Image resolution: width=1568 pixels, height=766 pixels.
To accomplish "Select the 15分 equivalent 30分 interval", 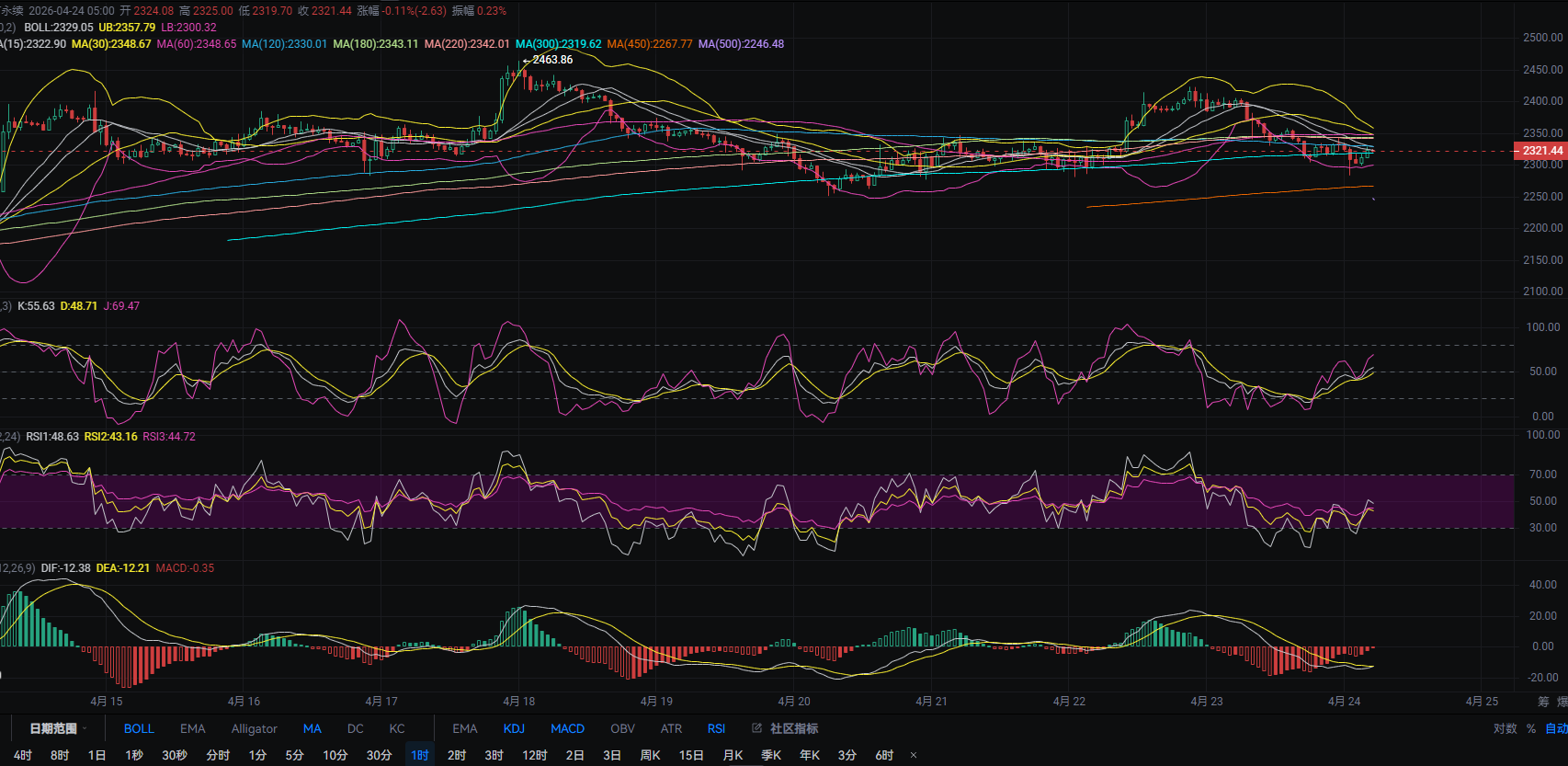I will [379, 755].
